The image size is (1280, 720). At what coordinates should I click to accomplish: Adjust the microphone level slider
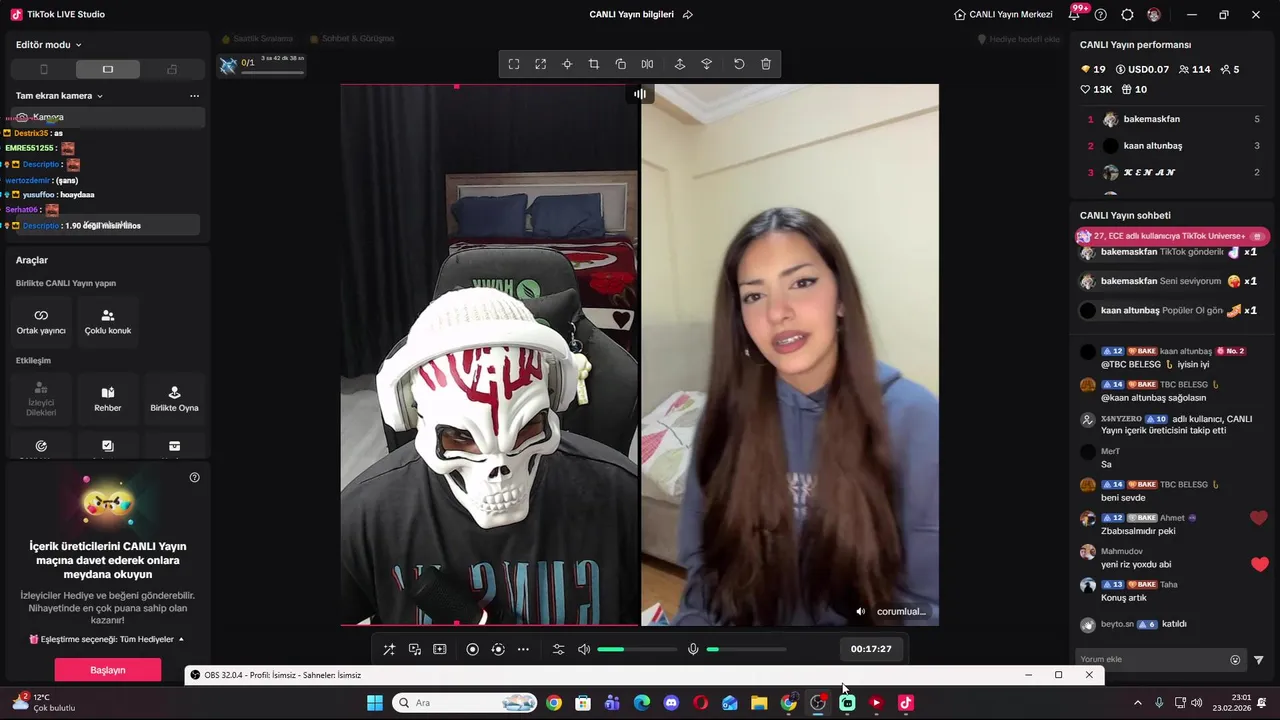coord(746,649)
